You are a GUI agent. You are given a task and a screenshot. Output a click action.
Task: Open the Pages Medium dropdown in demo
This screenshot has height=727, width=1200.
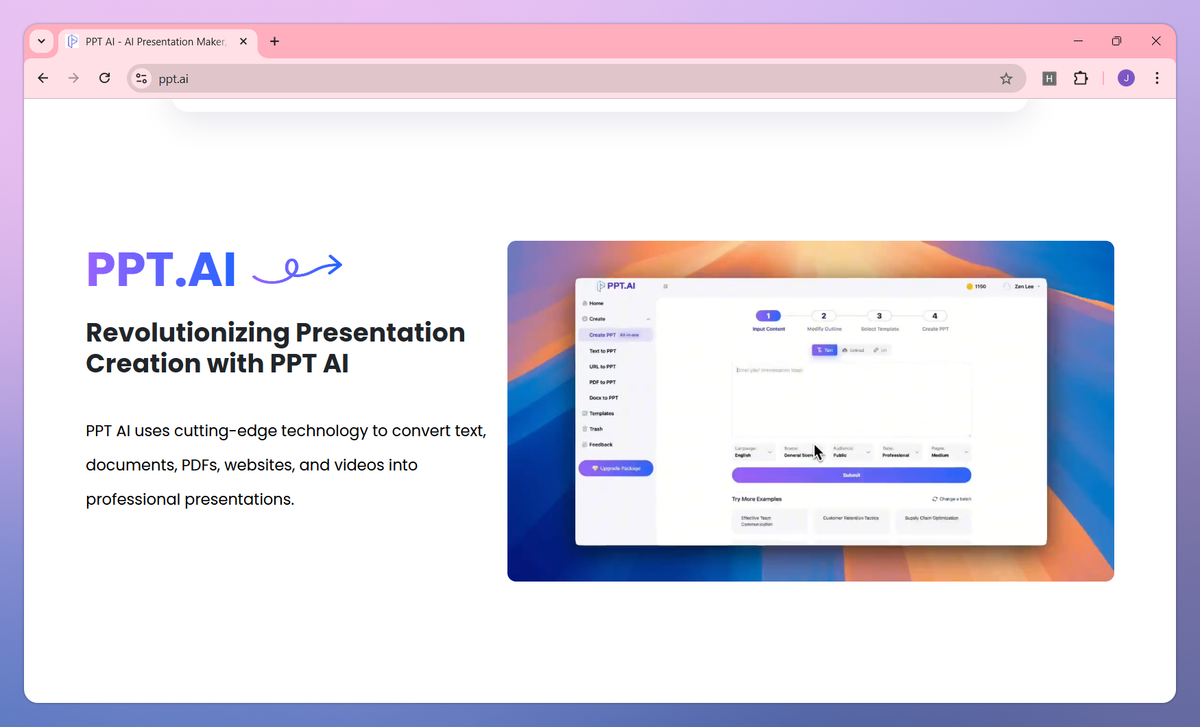tap(950, 452)
